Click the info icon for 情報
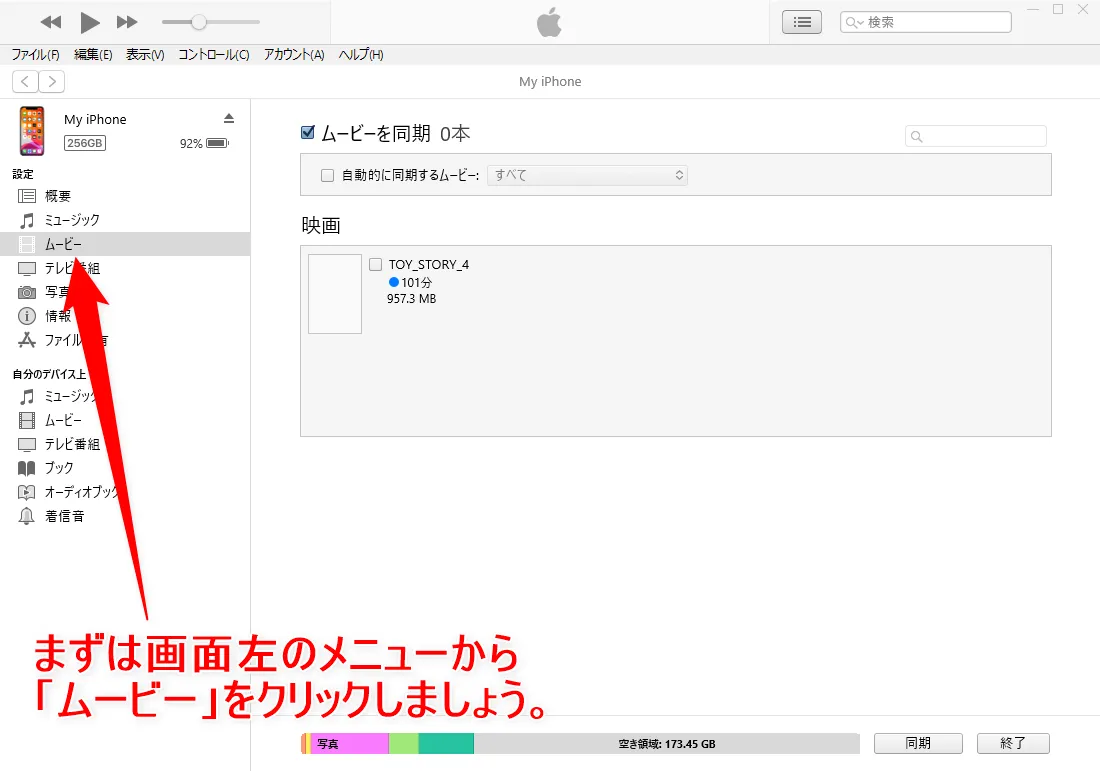 (x=27, y=316)
